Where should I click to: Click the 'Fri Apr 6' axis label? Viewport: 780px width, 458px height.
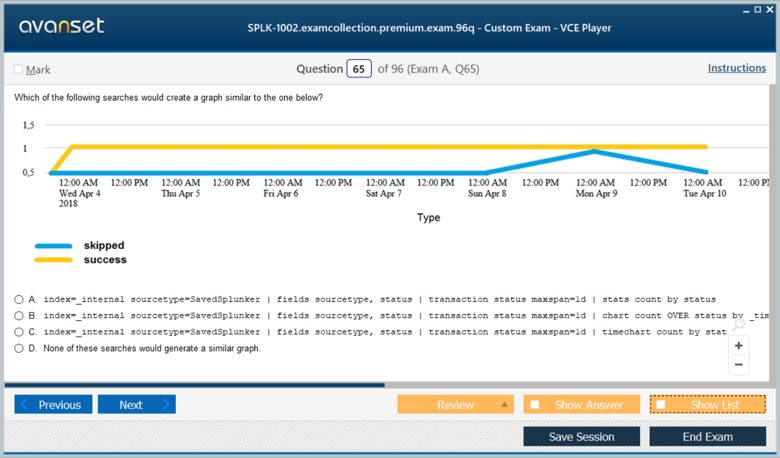[x=281, y=193]
